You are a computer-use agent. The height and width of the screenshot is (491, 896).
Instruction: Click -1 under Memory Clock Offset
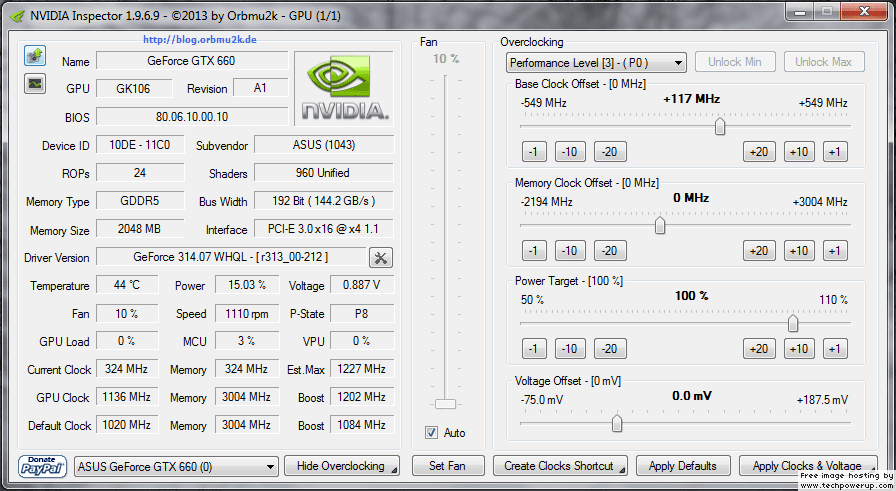click(x=534, y=251)
